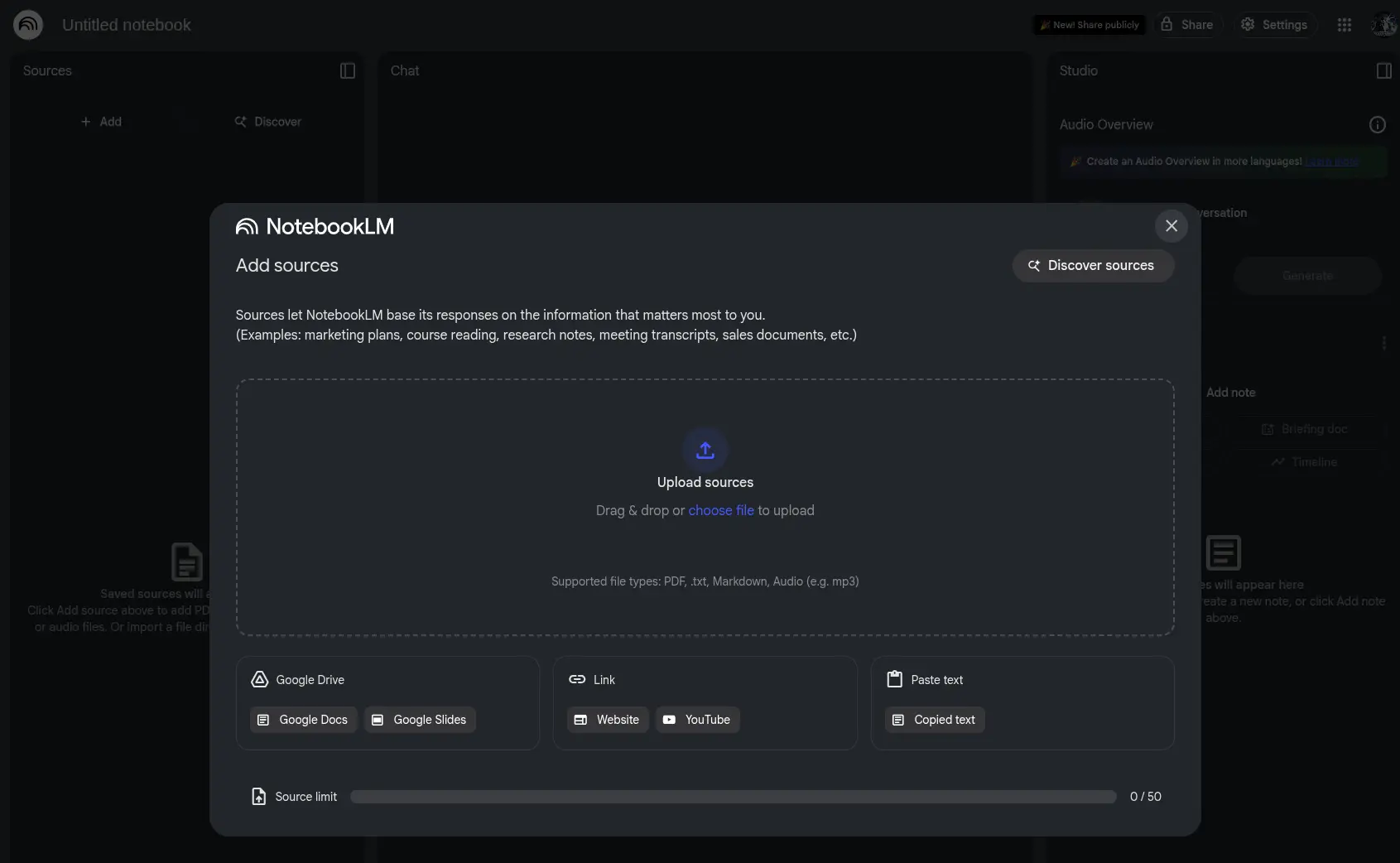Click the Website browser icon
1400x863 pixels.
click(580, 720)
